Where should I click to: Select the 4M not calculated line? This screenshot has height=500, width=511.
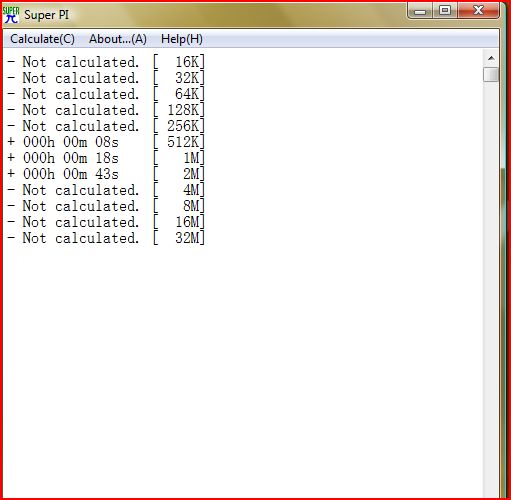[106, 190]
